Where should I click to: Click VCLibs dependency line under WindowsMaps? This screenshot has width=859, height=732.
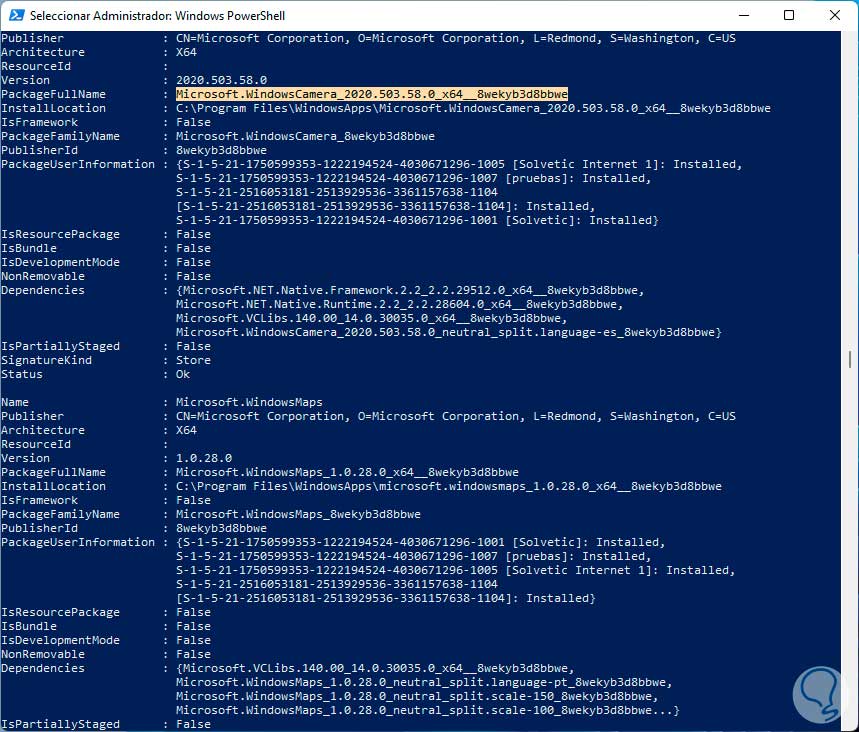[x=375, y=668]
